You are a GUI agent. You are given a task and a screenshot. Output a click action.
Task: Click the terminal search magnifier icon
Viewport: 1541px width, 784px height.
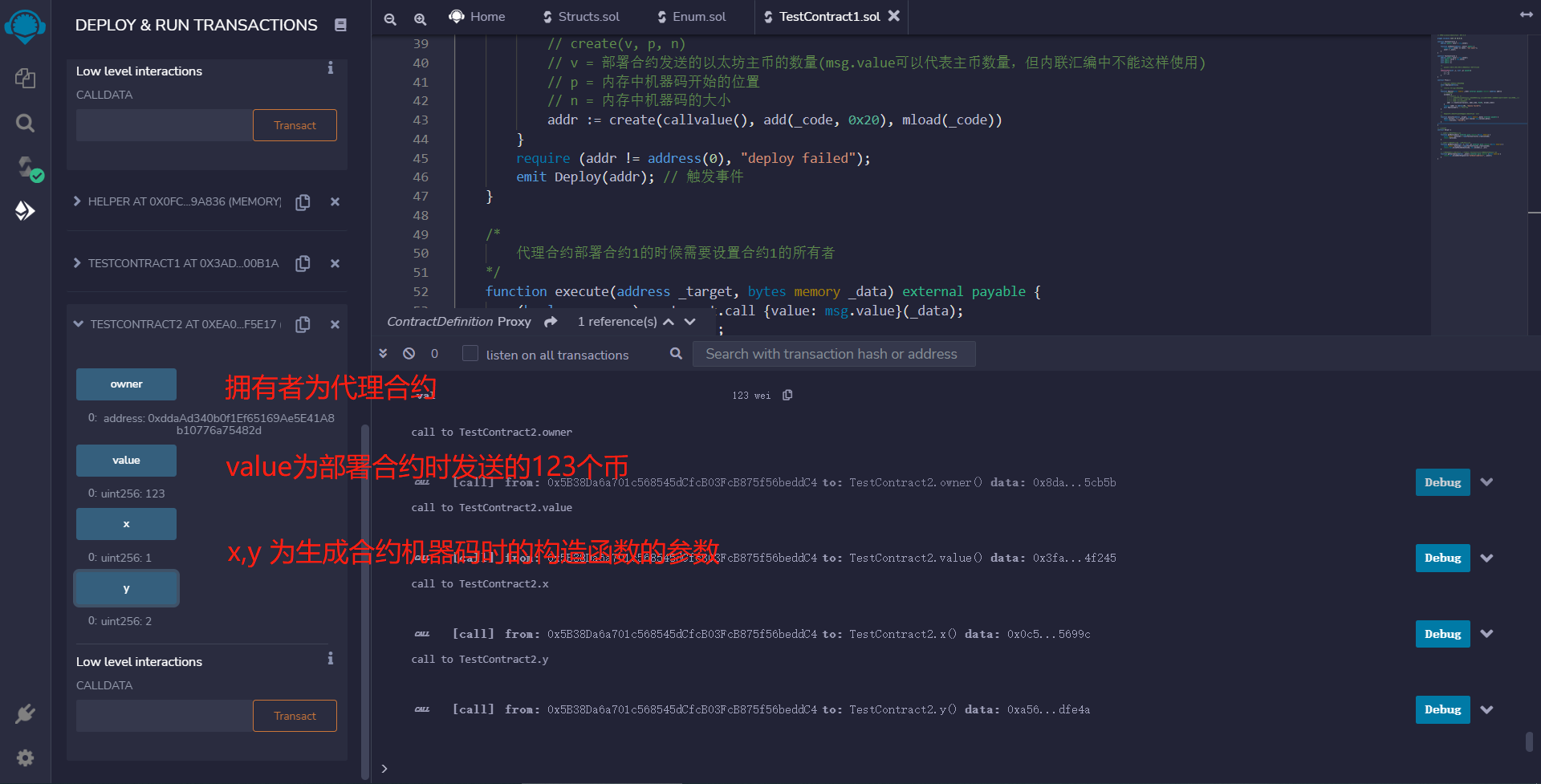[676, 353]
